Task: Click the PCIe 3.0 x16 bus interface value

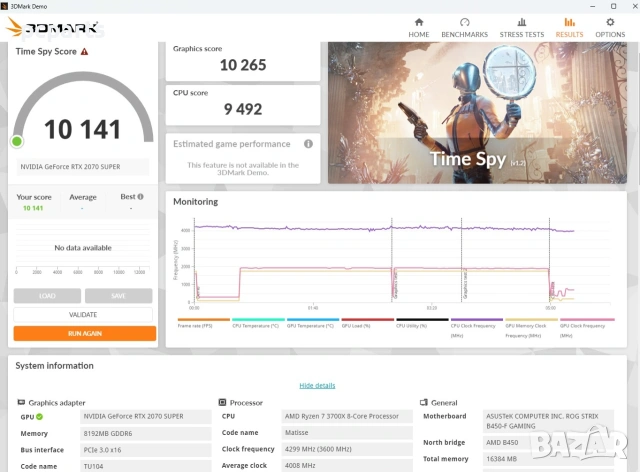Action: [x=146, y=450]
